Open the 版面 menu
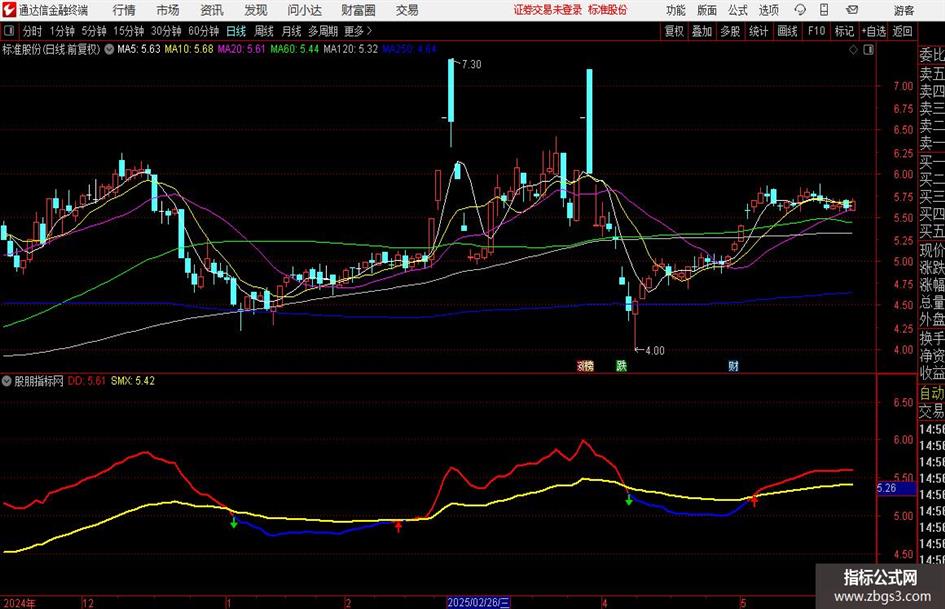This screenshot has width=945, height=609. [707, 10]
